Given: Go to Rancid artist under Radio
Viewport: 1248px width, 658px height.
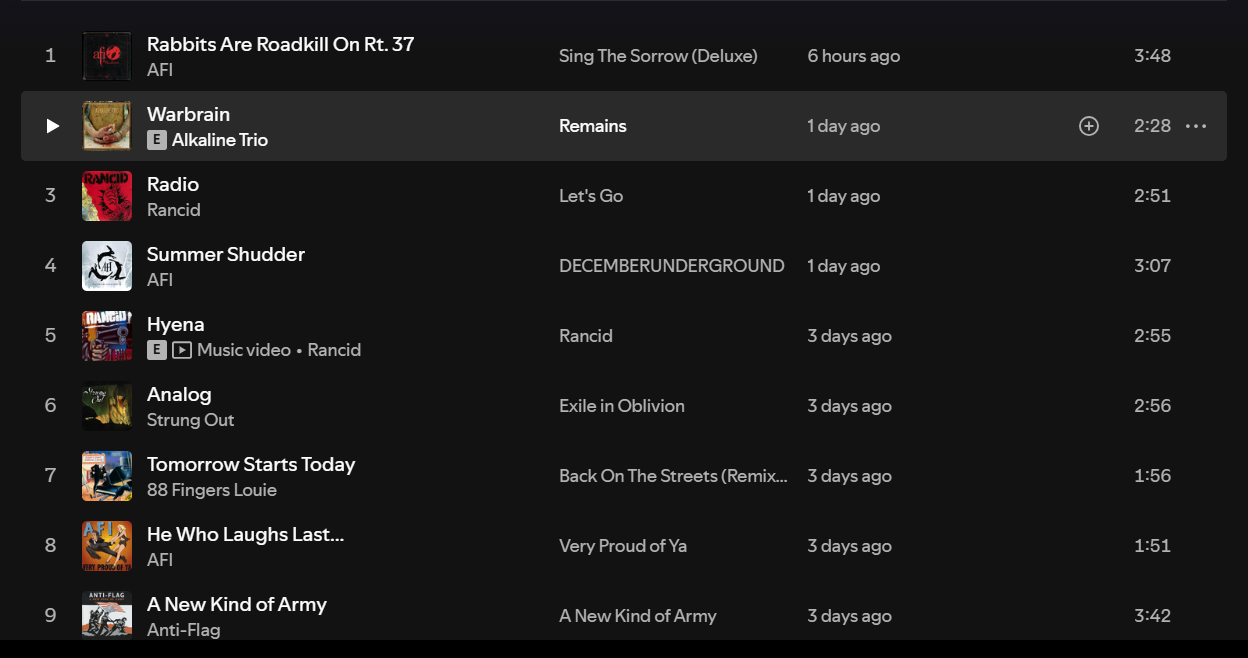Looking at the screenshot, I should 174,210.
